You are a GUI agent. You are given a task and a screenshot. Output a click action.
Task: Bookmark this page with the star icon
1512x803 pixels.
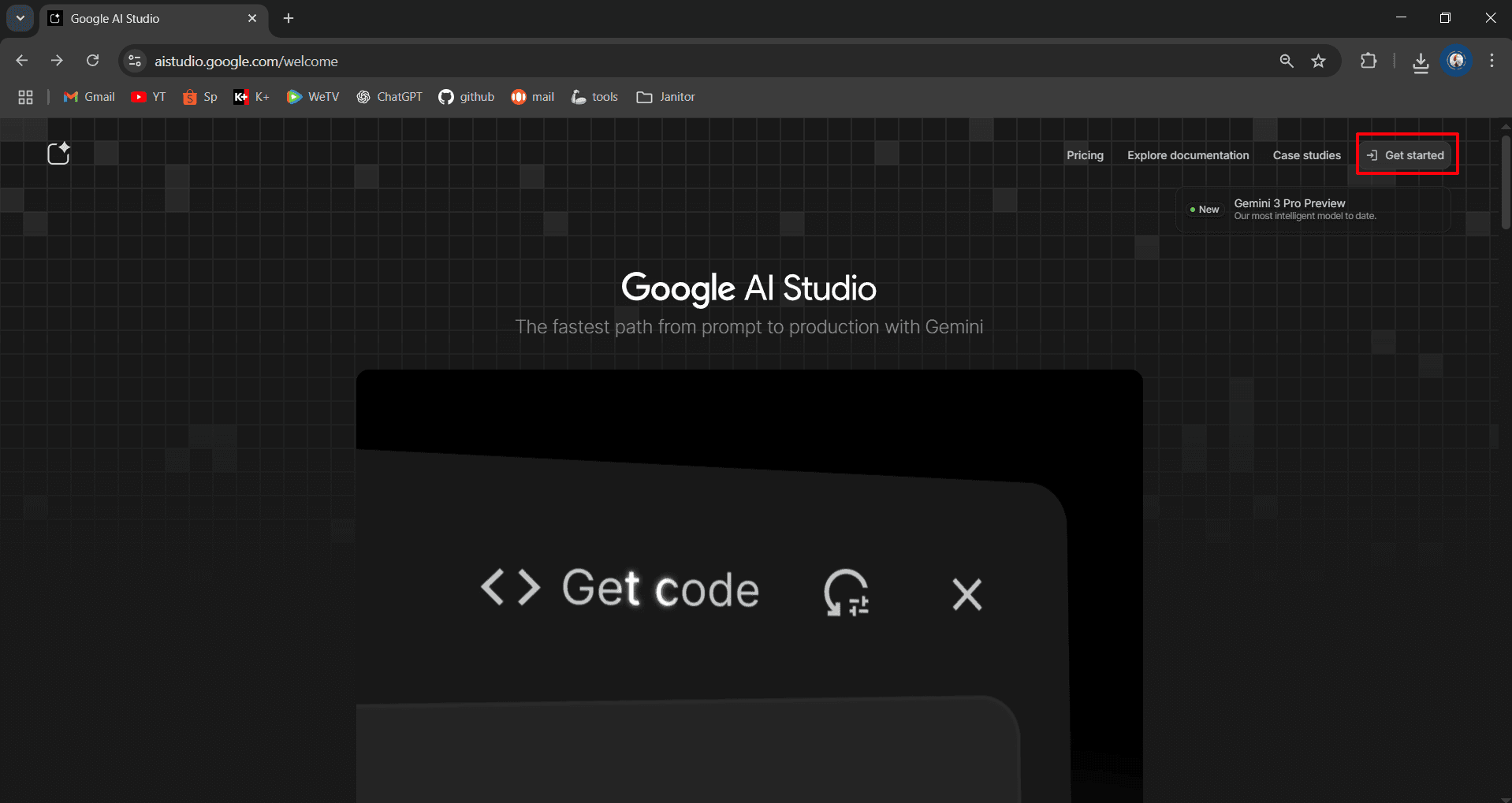[1319, 61]
